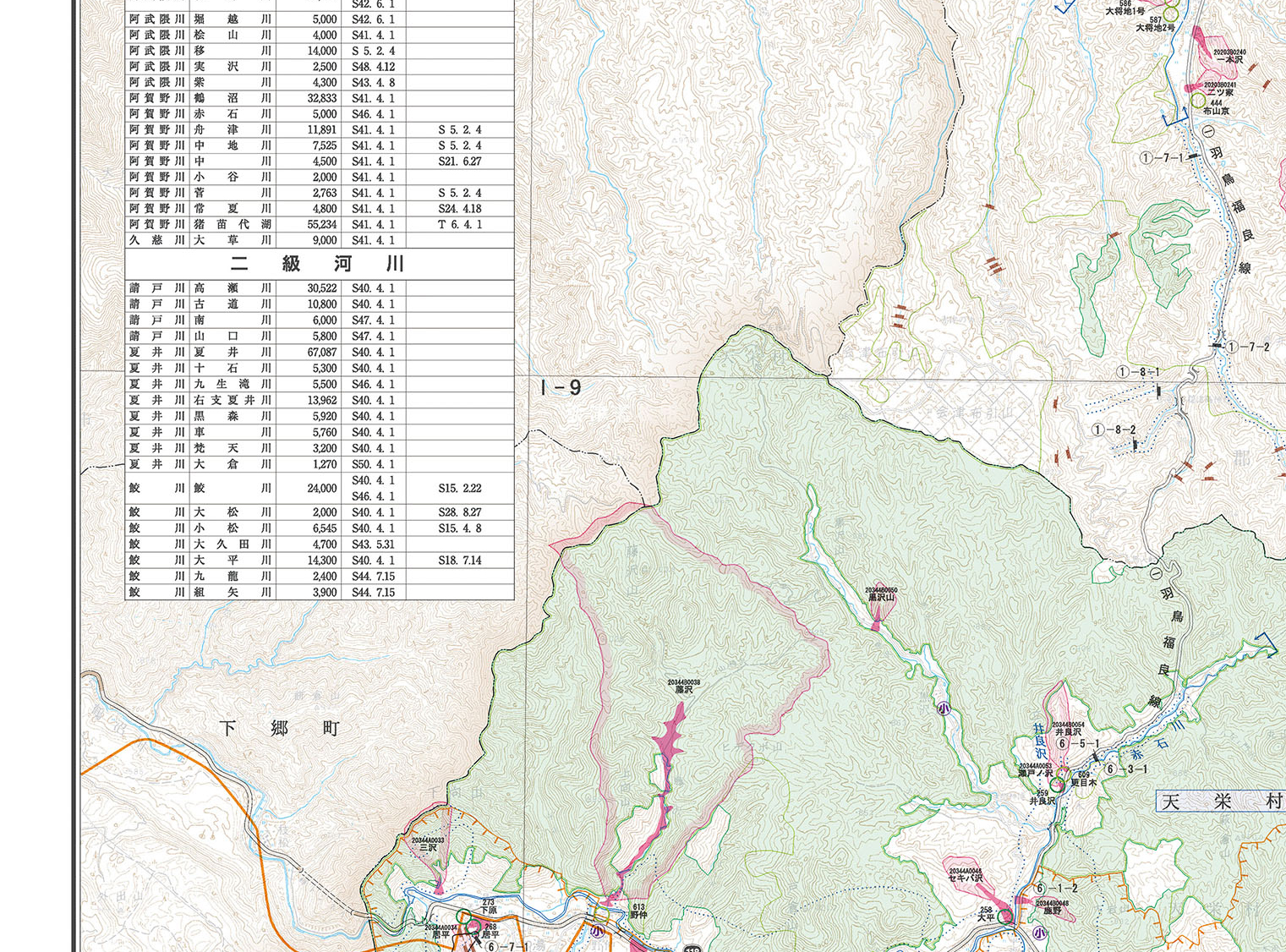This screenshot has height=952, width=1286.
Task: Click the purple 小 symbol near 大平
Action: tap(1039, 933)
